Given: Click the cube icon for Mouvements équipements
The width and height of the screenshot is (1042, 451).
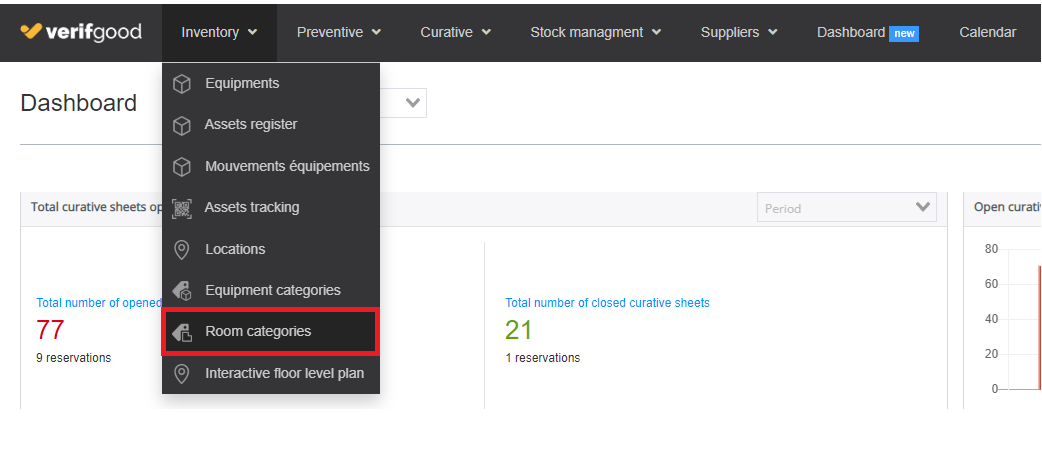Looking at the screenshot, I should (x=181, y=167).
